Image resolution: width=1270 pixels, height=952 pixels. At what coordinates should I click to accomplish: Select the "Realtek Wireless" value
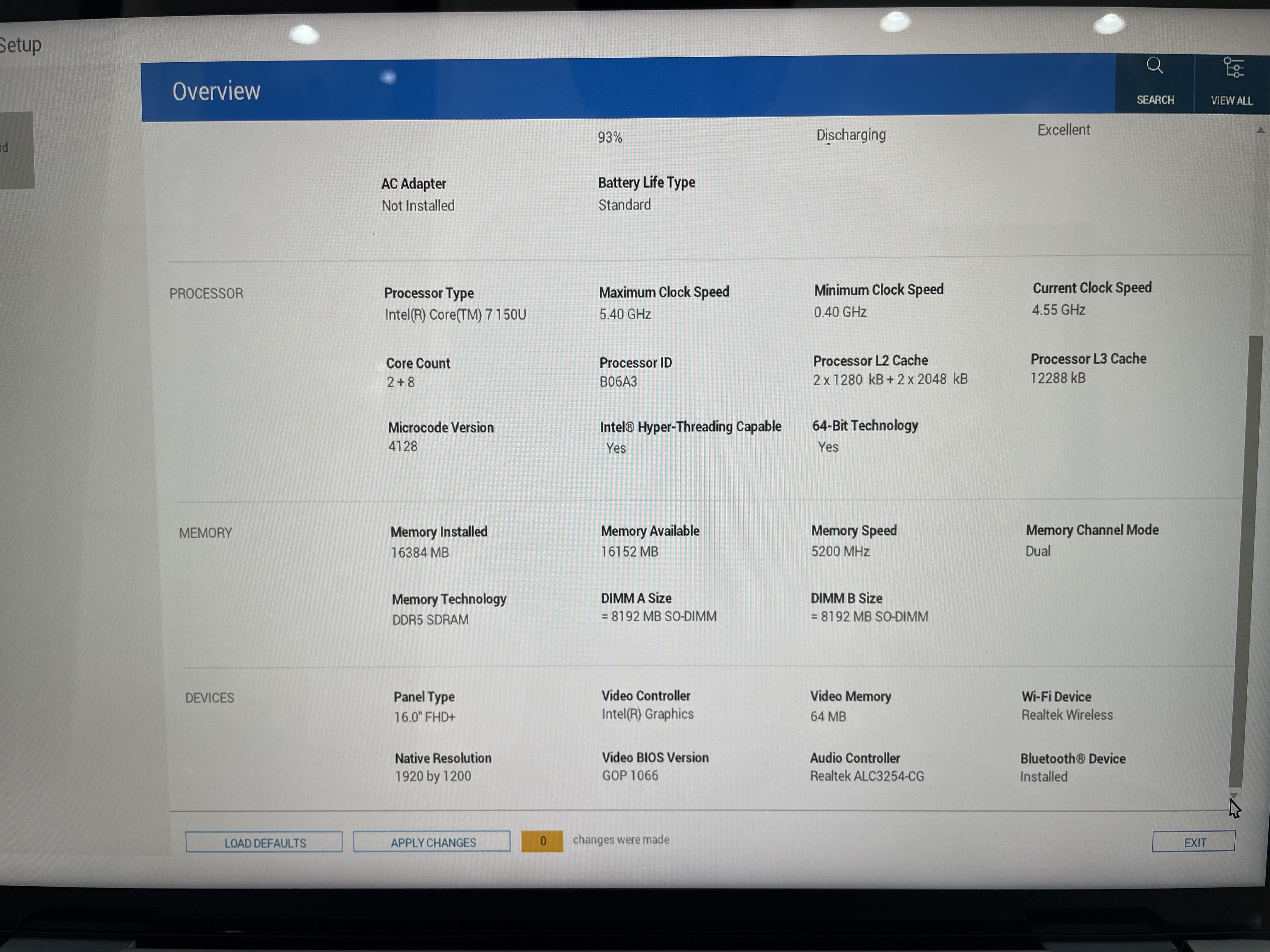click(1067, 715)
